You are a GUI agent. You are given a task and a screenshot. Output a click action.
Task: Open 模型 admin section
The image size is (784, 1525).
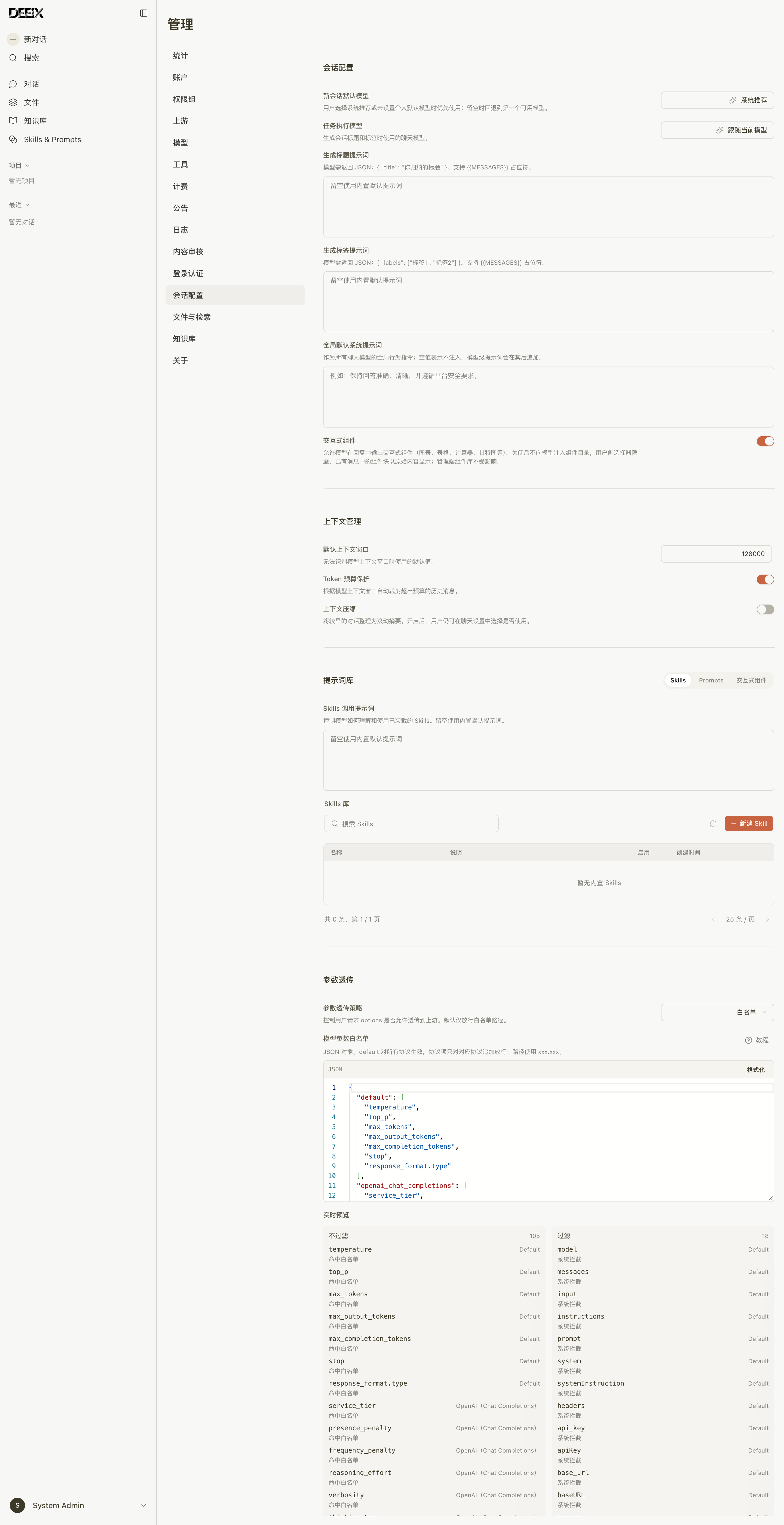[x=235, y=143]
